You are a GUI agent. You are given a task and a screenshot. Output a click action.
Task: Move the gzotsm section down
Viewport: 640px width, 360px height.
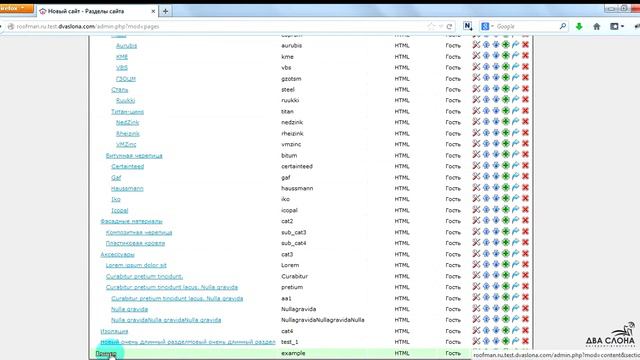click(x=496, y=78)
